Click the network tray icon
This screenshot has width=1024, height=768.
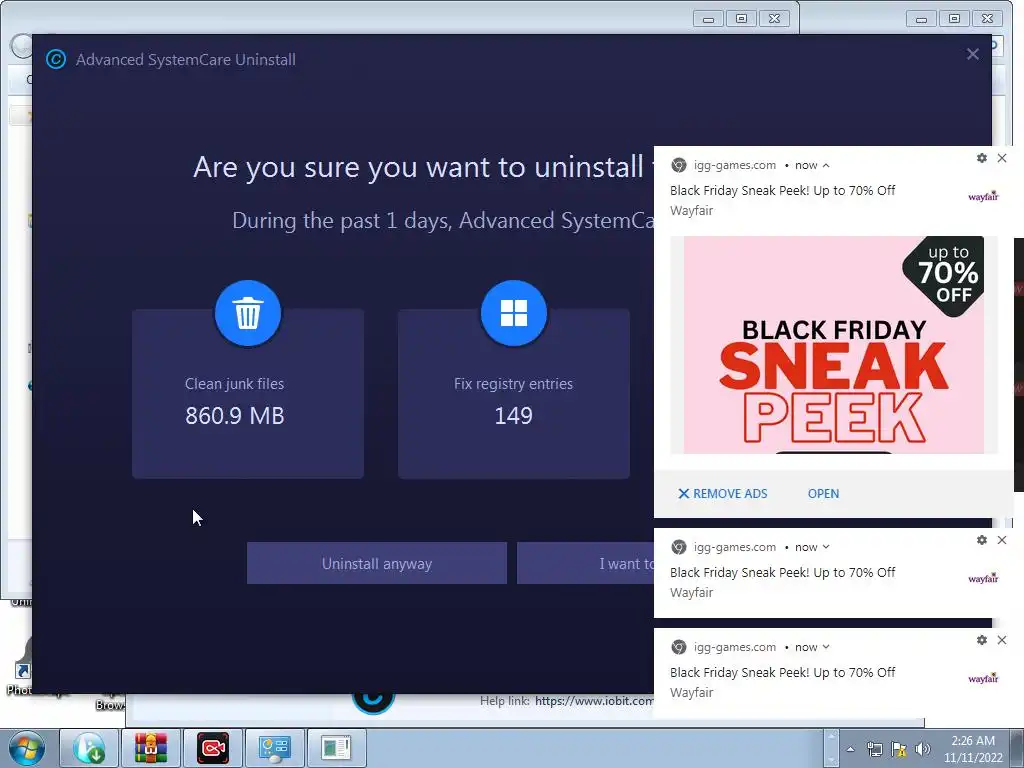coord(875,749)
